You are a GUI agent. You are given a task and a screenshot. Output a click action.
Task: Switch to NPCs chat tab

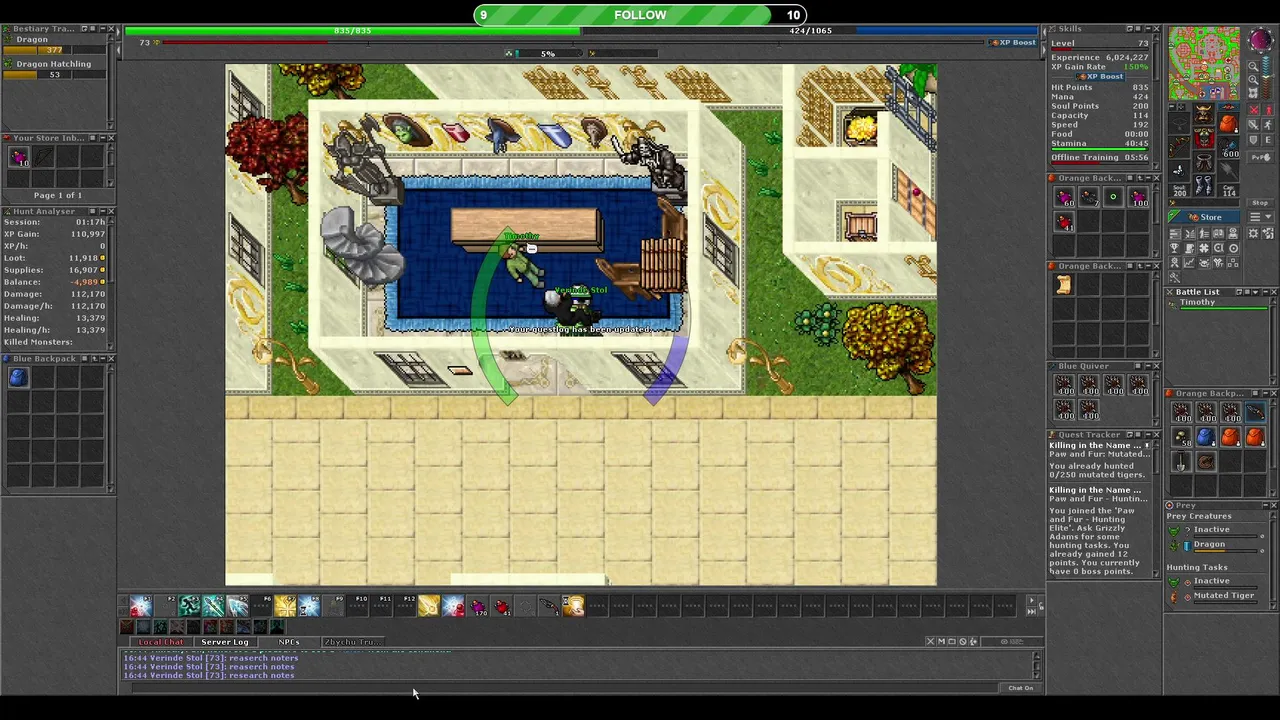[289, 642]
